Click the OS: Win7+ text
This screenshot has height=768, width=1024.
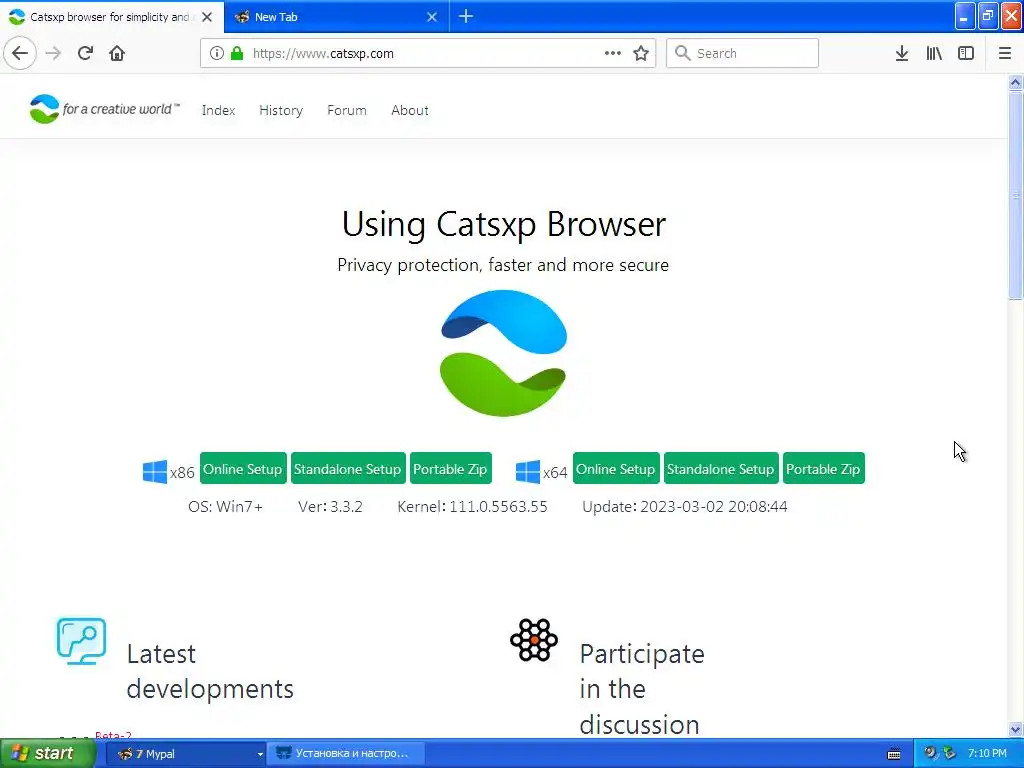point(225,507)
